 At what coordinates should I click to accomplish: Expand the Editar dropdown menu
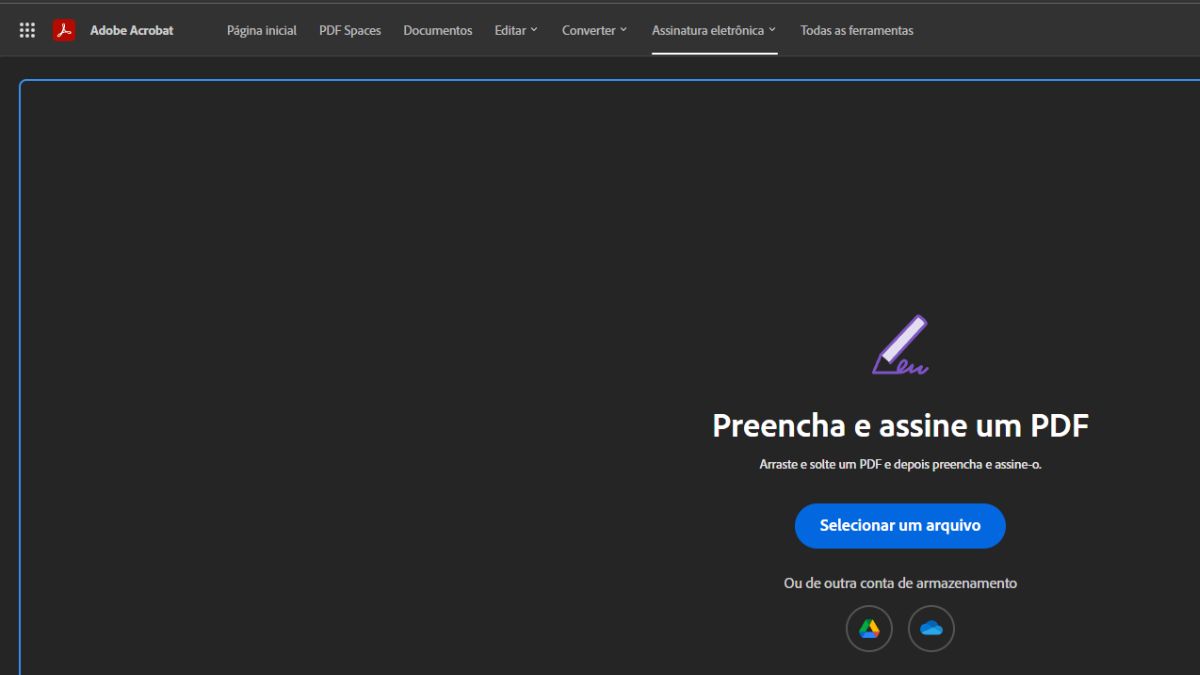[x=515, y=30]
